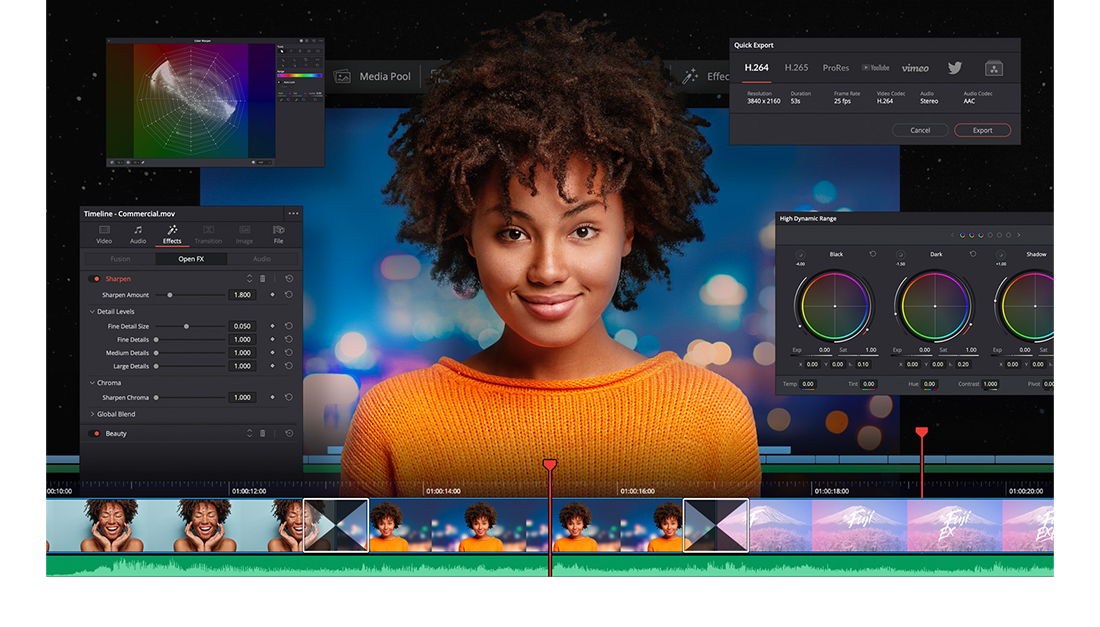
Task: Select the laughing woman clip thumbnail
Action: (x=175, y=525)
